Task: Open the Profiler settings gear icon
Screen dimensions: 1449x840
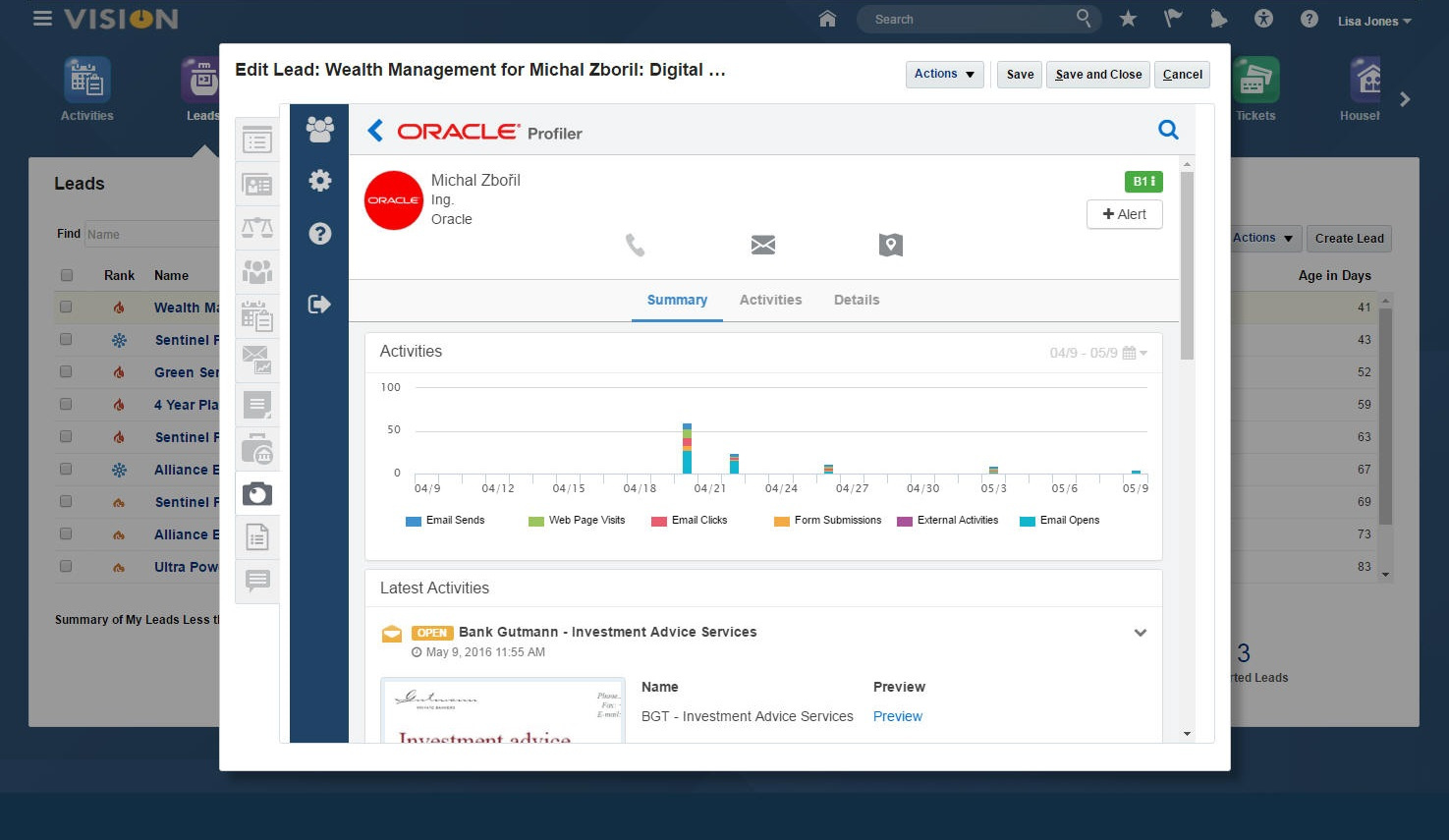Action: click(319, 181)
